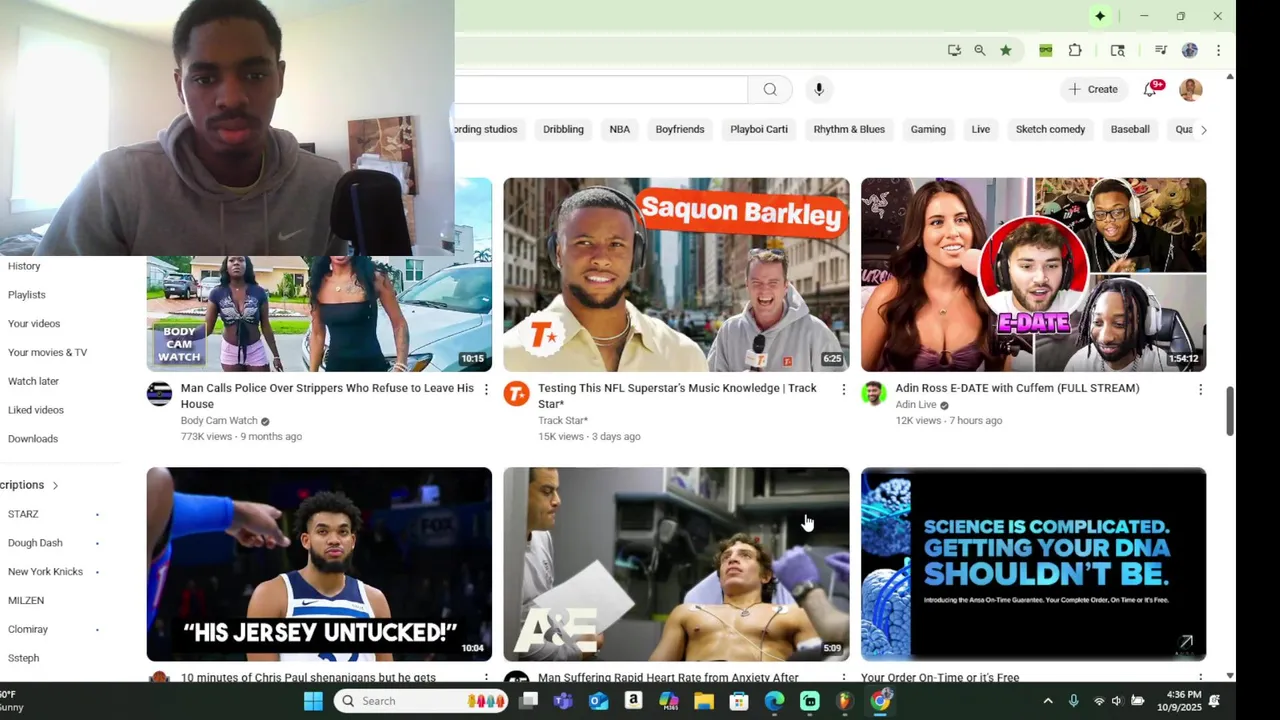Open the Saquon Barkley video thumbnail

tap(676, 275)
